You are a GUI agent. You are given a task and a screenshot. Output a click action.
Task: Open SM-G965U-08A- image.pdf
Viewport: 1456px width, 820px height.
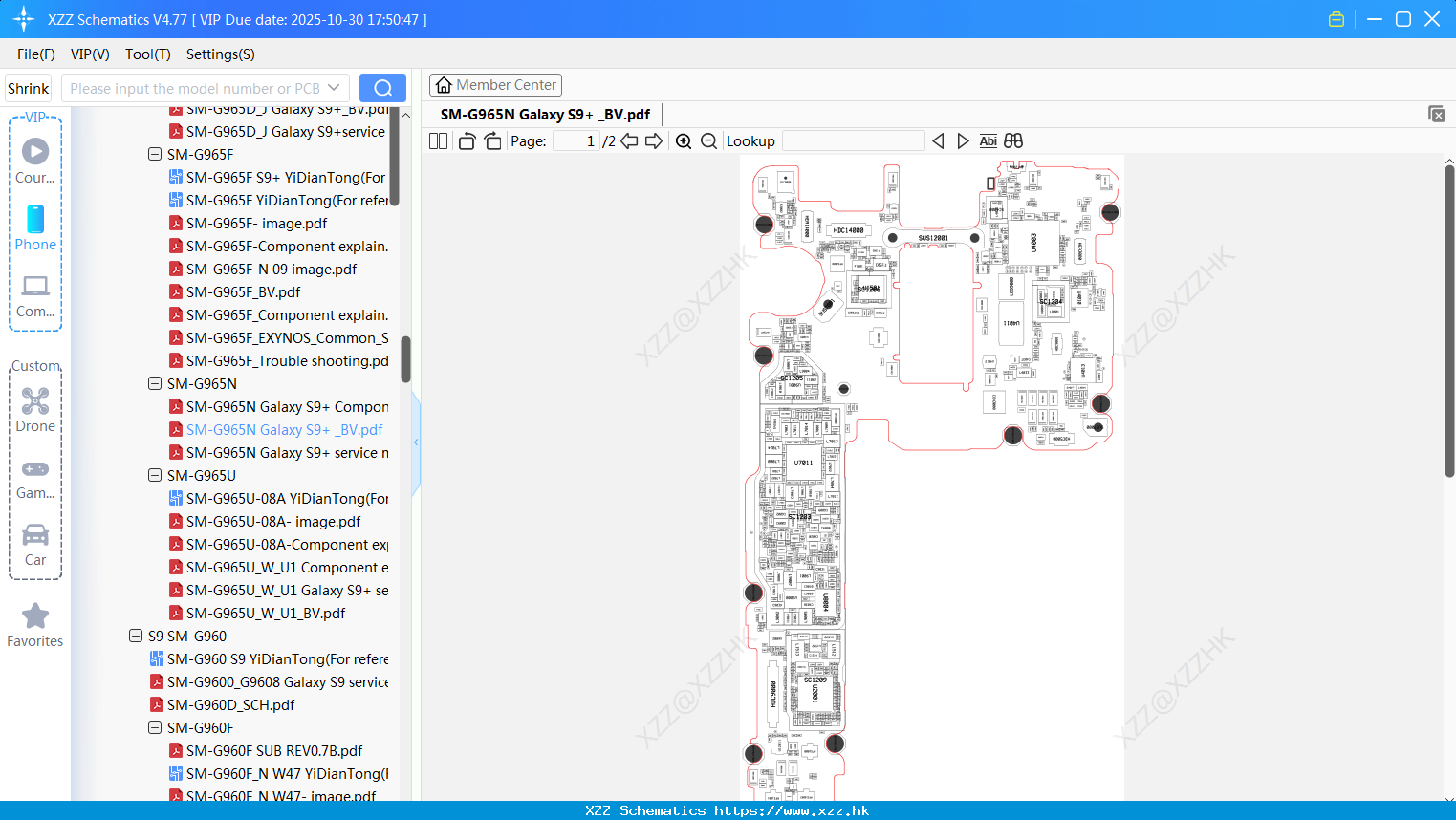[265, 521]
